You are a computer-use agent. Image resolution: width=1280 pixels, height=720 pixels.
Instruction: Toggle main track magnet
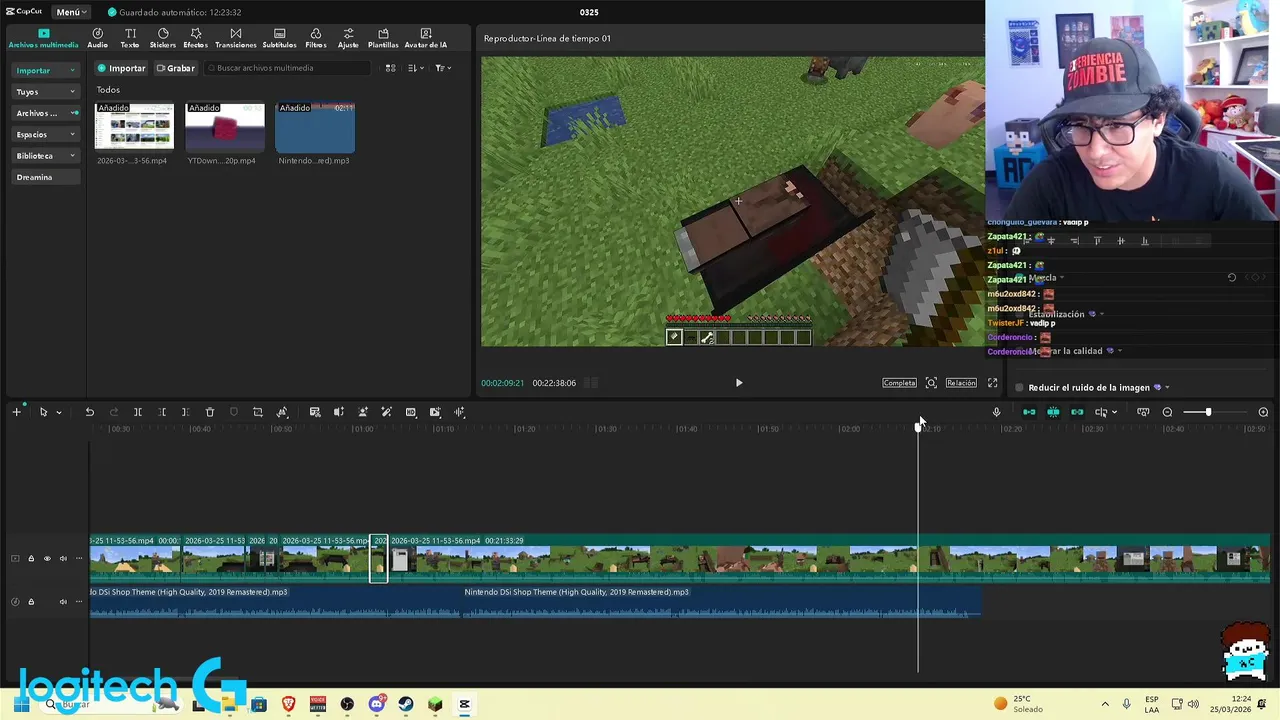click(1029, 412)
